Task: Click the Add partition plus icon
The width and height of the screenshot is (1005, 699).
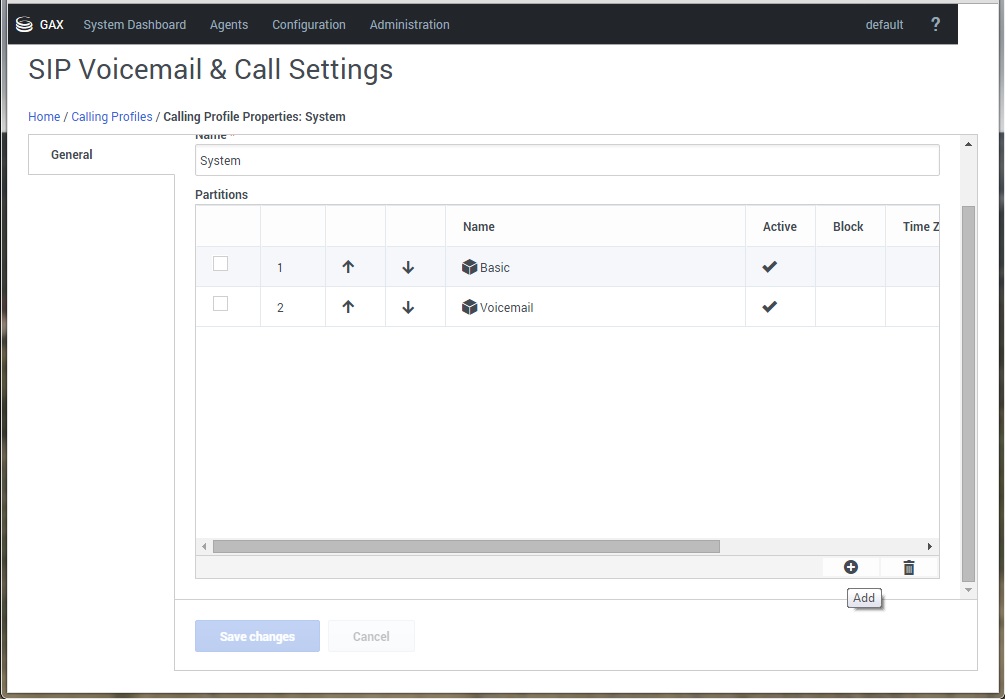Action: coord(850,567)
